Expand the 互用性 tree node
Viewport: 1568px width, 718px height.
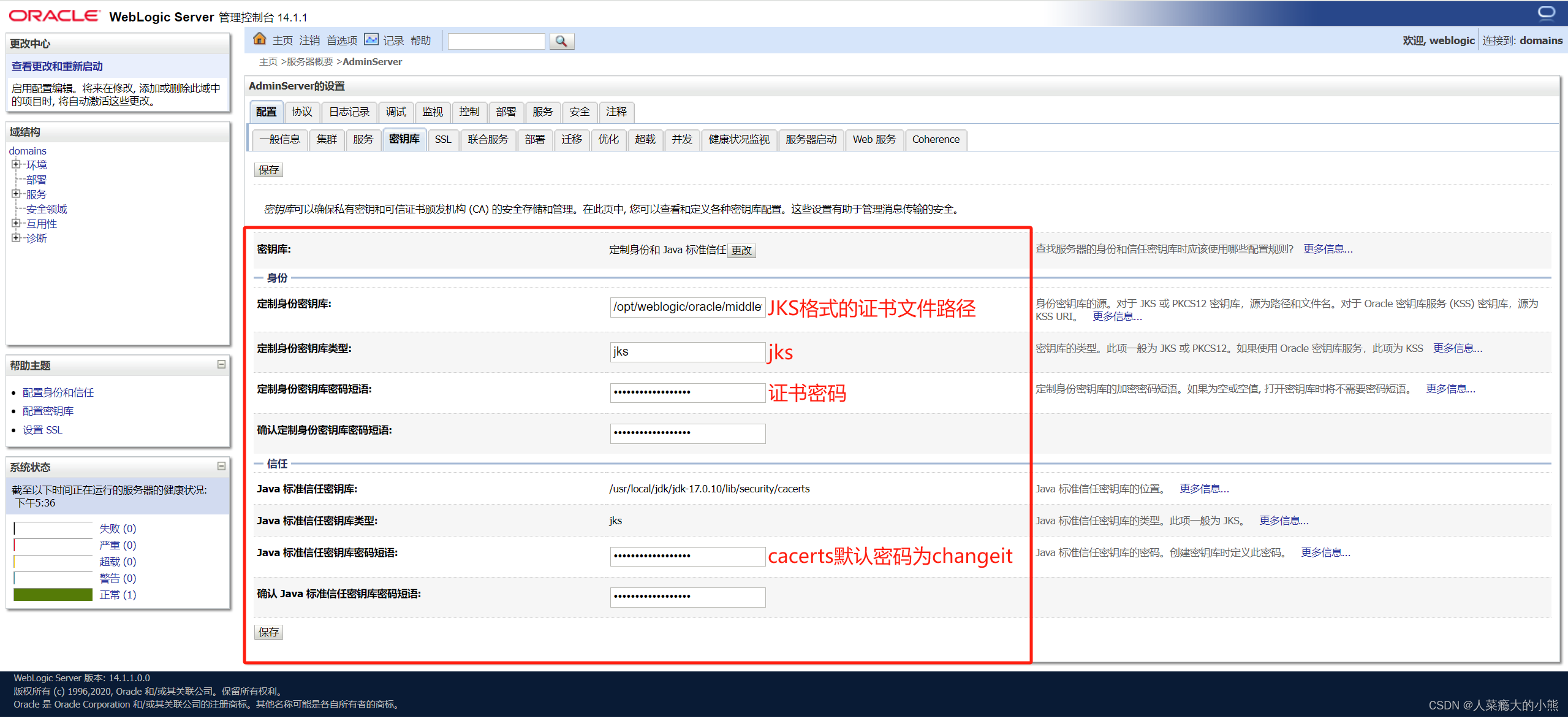(17, 223)
